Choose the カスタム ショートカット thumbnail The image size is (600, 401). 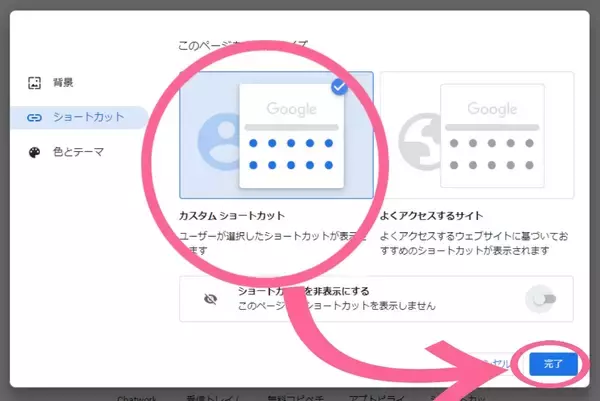[276, 135]
